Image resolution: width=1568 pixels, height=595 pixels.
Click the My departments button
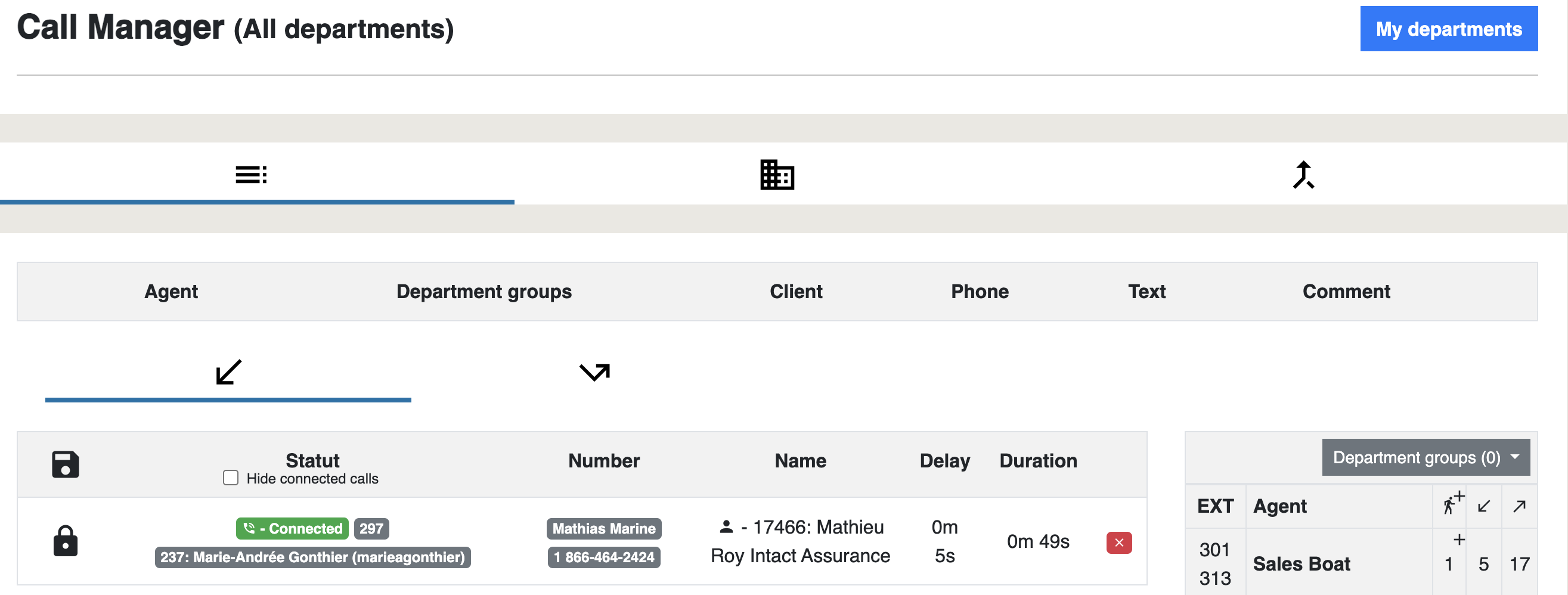(x=1448, y=29)
